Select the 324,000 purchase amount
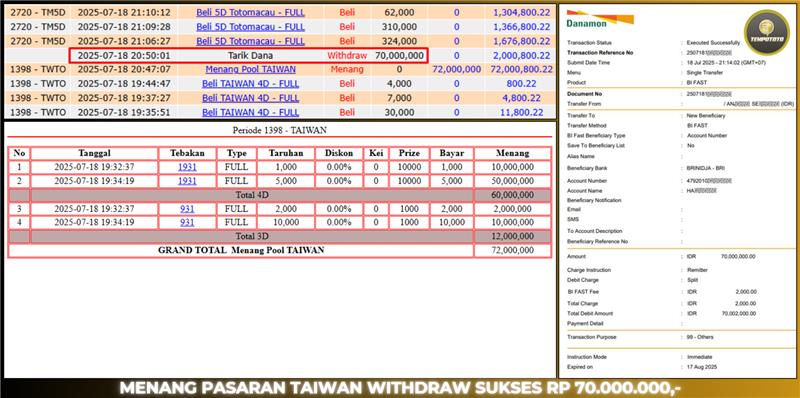This screenshot has height=398, width=800. (399, 41)
